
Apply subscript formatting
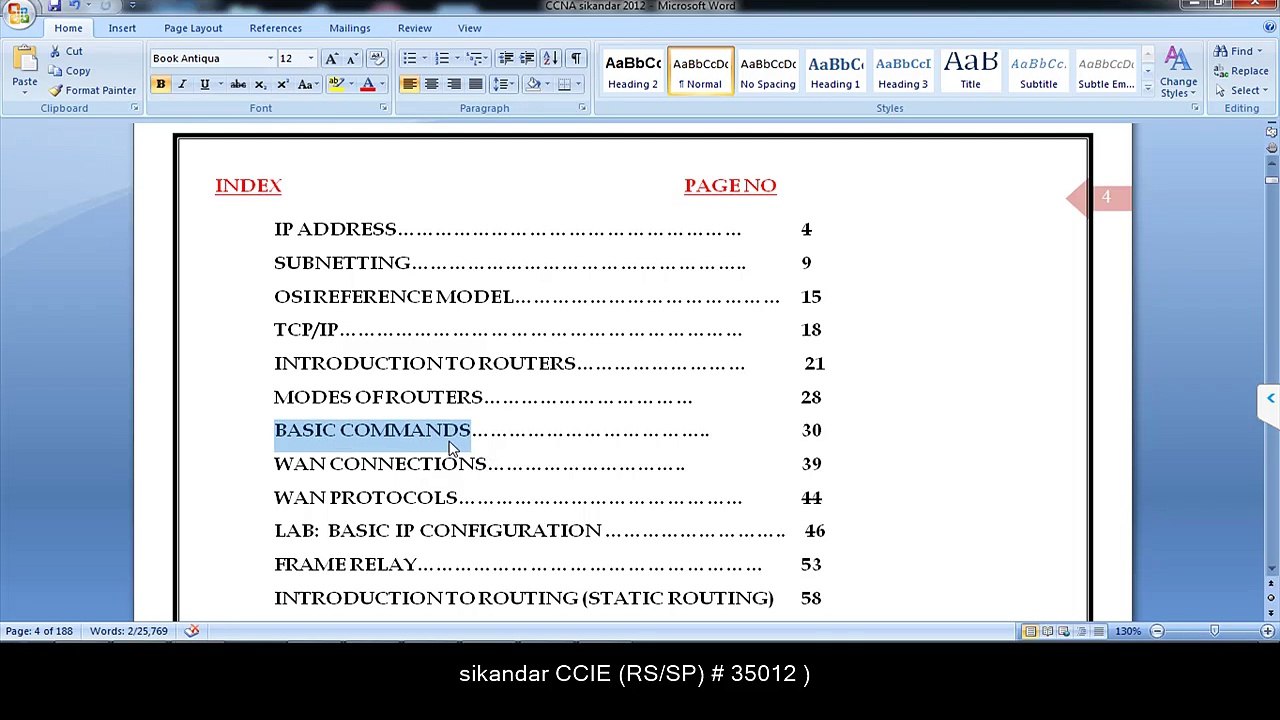260,84
